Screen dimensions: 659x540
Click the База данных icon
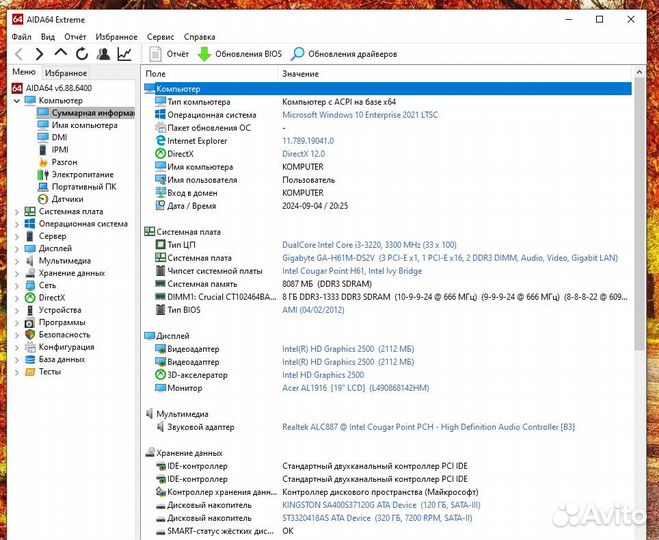pyautogui.click(x=30, y=359)
